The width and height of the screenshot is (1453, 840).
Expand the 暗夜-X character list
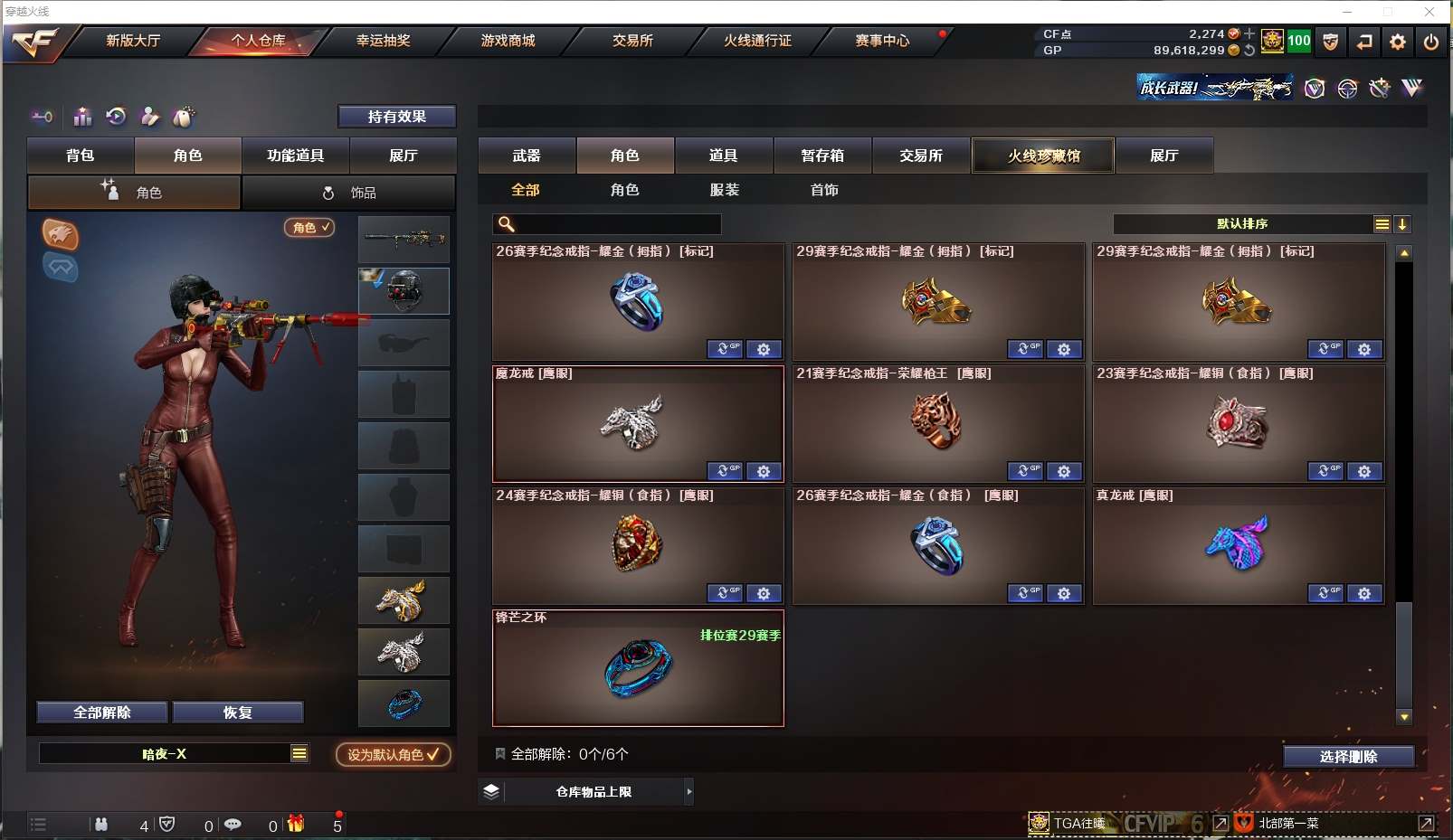(299, 753)
